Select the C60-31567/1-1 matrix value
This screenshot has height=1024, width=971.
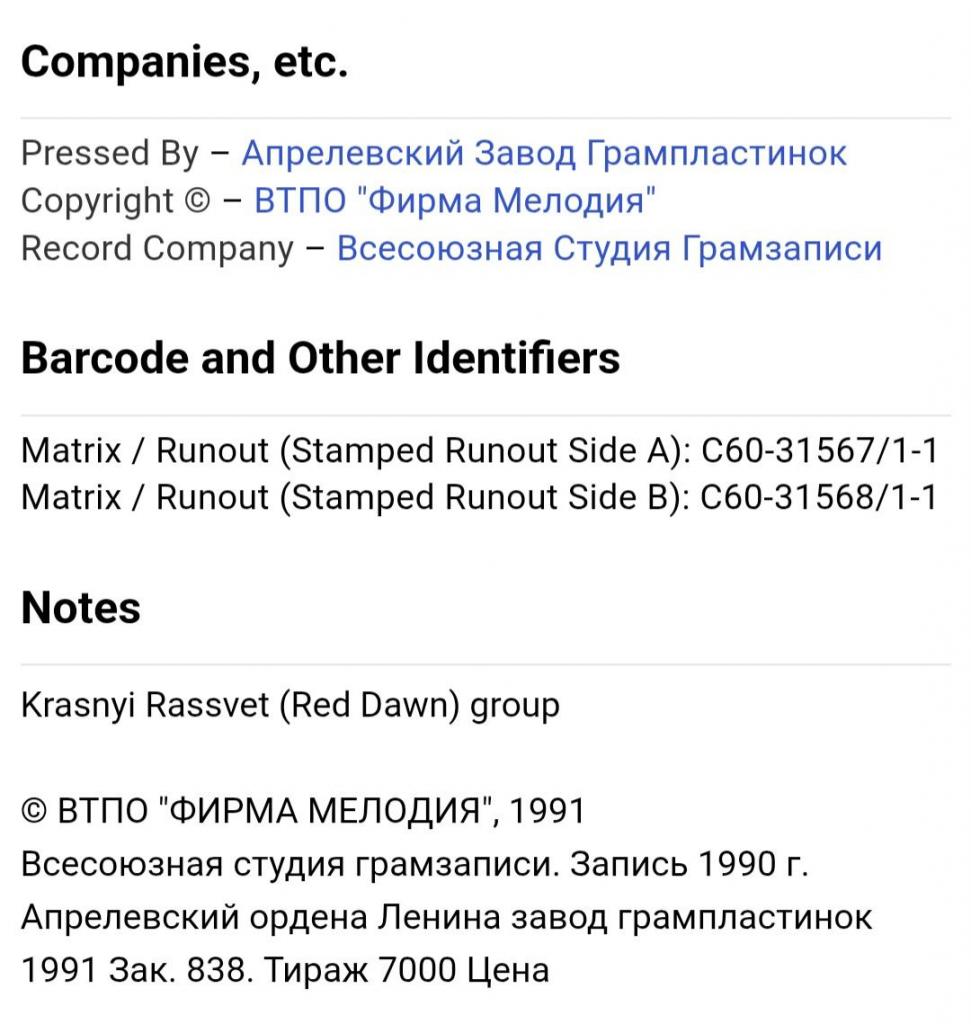[x=820, y=451]
